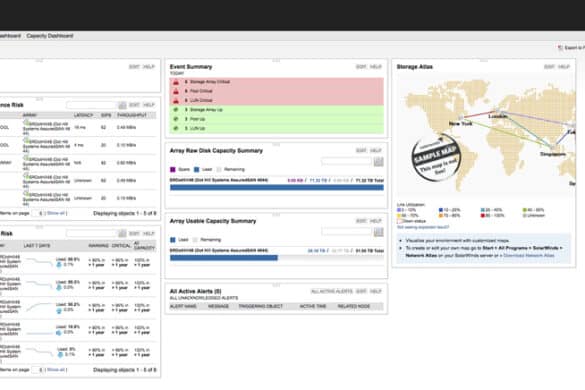Image resolution: width=585 pixels, height=390 pixels.
Task: Click HELP in the Storage Atlas panel
Action: click(564, 67)
